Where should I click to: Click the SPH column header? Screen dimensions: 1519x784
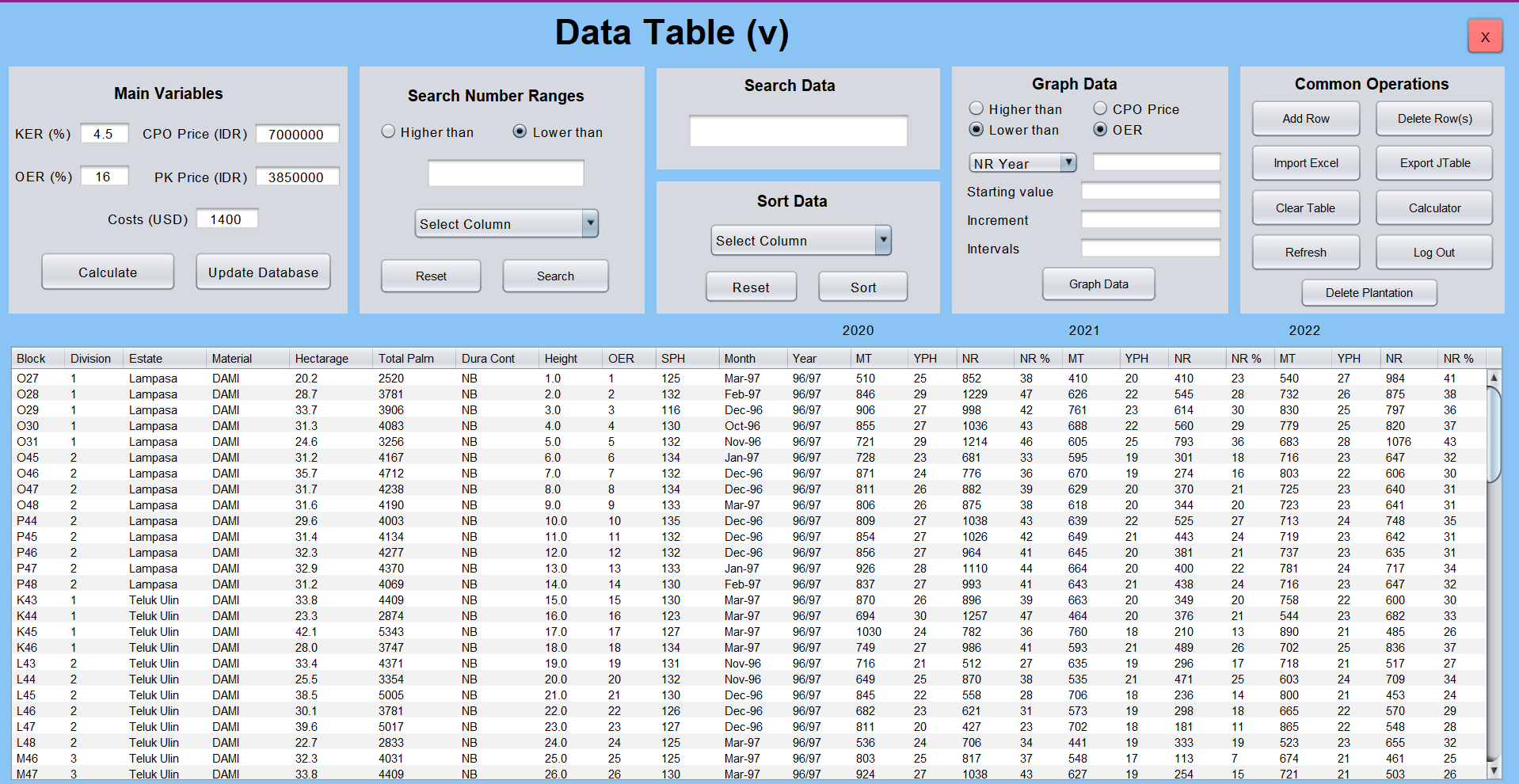[687, 358]
